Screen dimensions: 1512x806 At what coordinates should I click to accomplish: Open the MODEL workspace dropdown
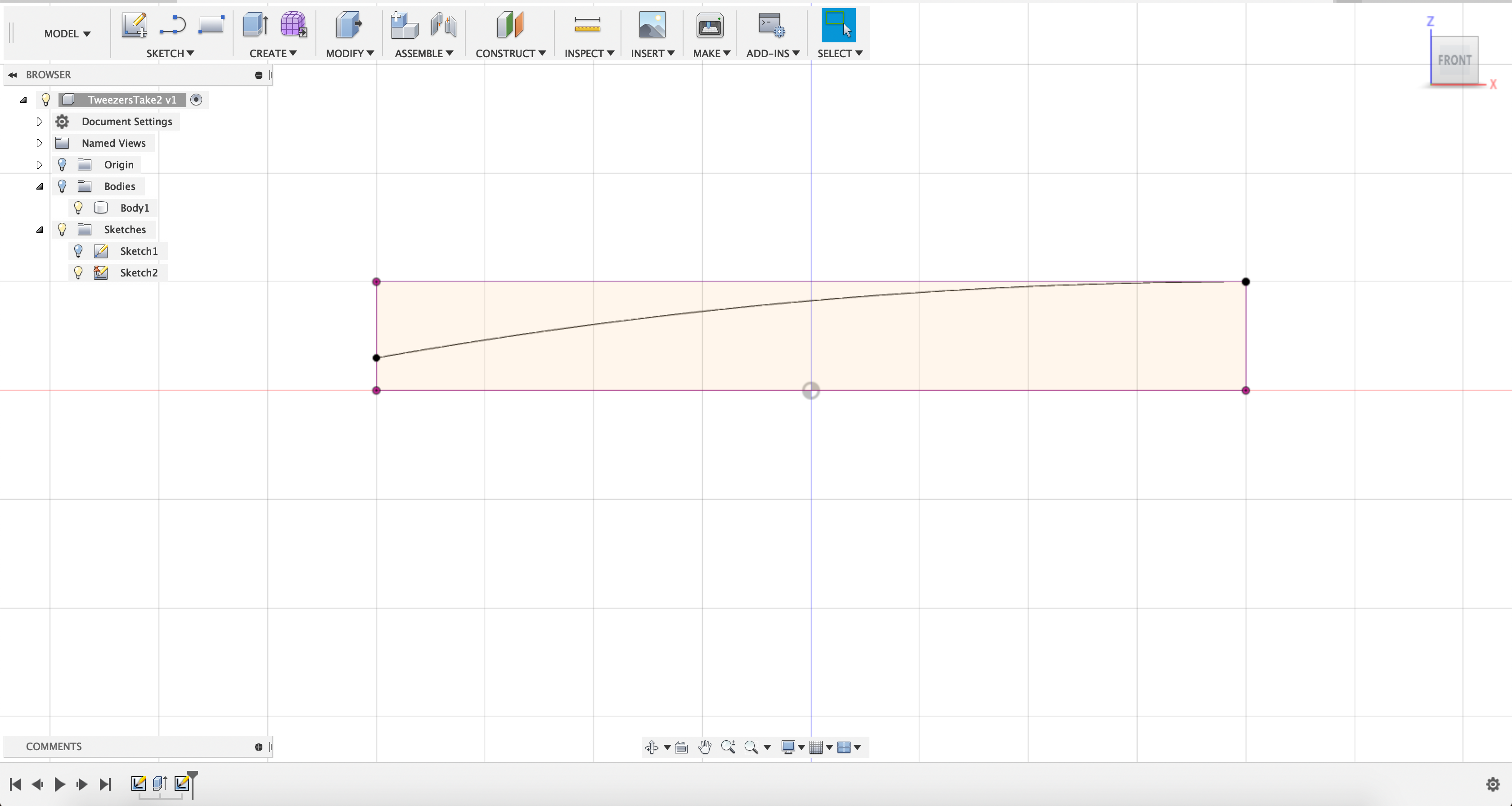(67, 34)
